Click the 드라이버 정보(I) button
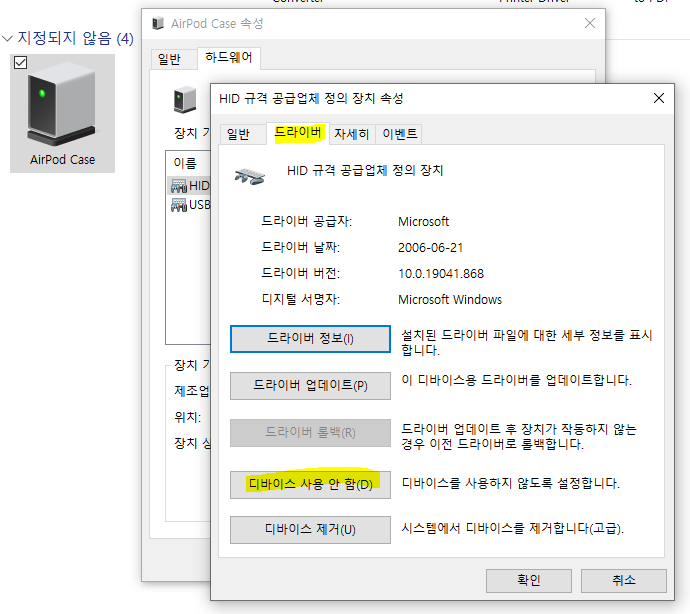This screenshot has width=690, height=614. (x=310, y=338)
